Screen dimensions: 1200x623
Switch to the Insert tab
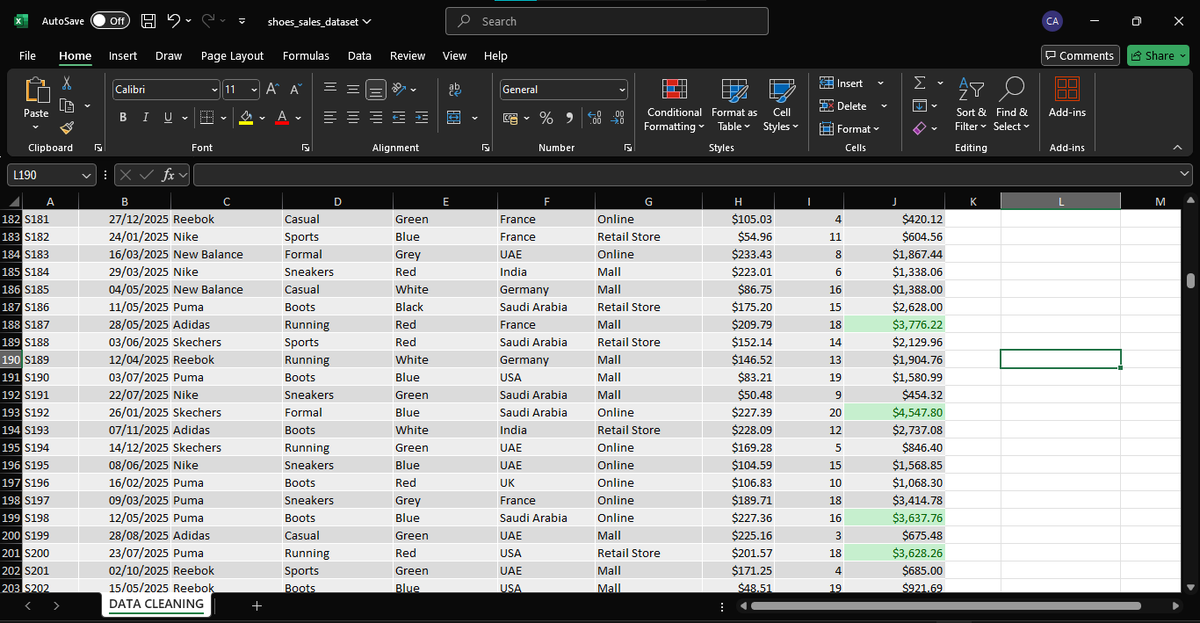click(123, 56)
